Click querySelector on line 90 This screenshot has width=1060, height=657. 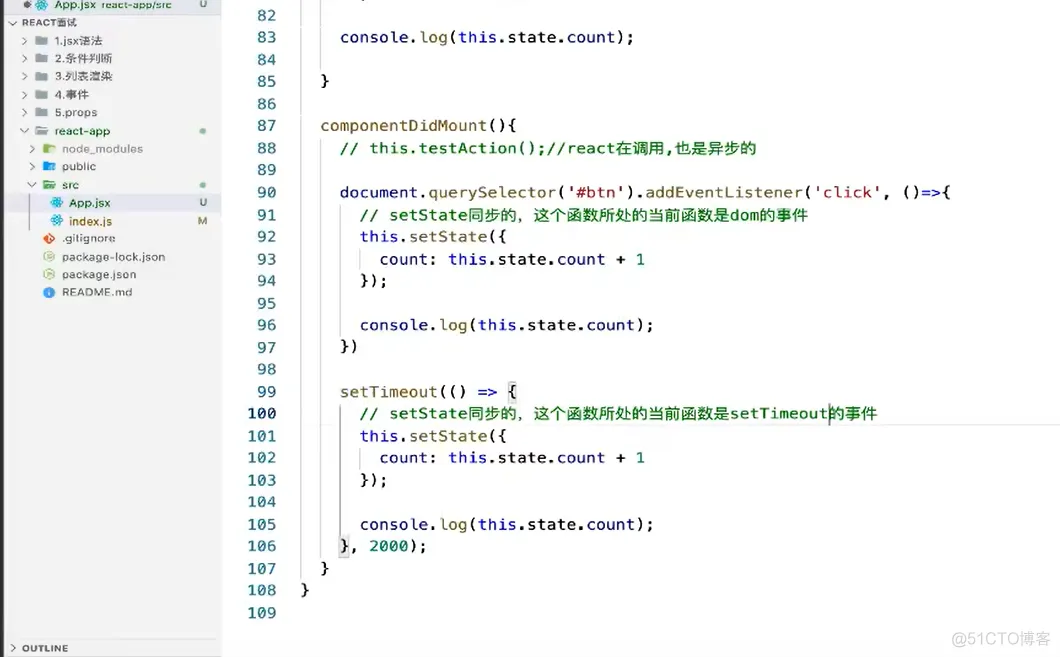492,193
